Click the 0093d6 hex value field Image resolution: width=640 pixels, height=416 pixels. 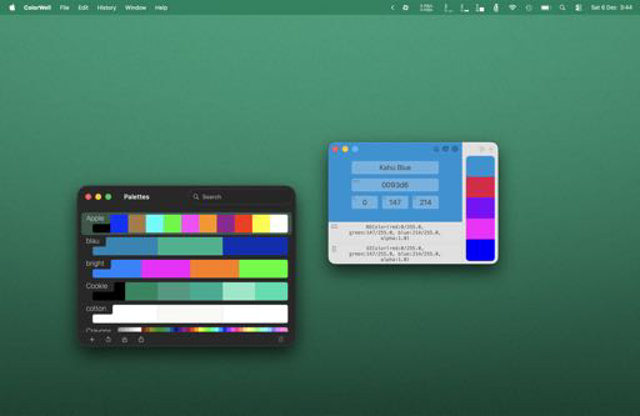click(395, 185)
